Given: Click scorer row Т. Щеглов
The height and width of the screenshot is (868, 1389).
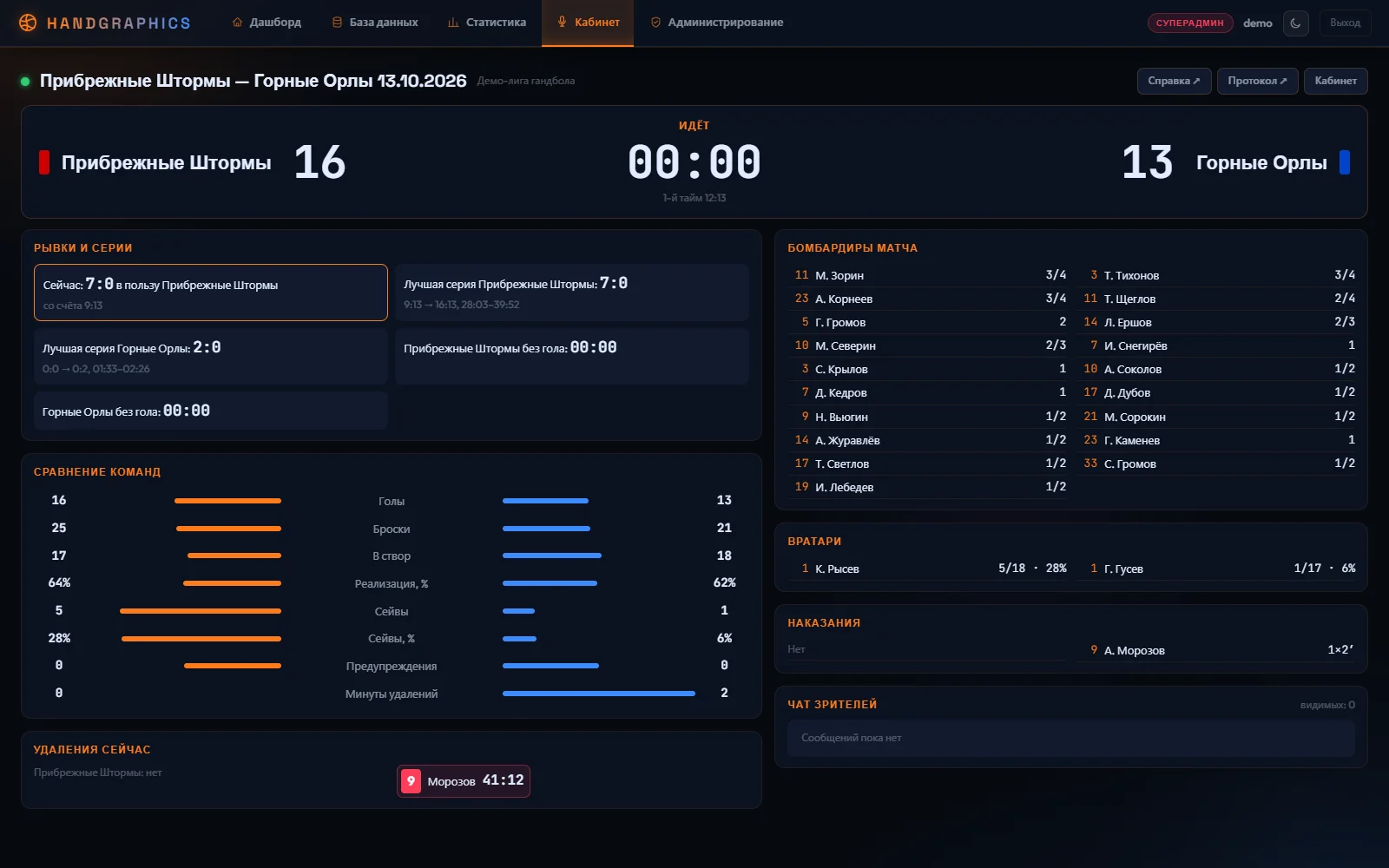Looking at the screenshot, I should [1216, 299].
